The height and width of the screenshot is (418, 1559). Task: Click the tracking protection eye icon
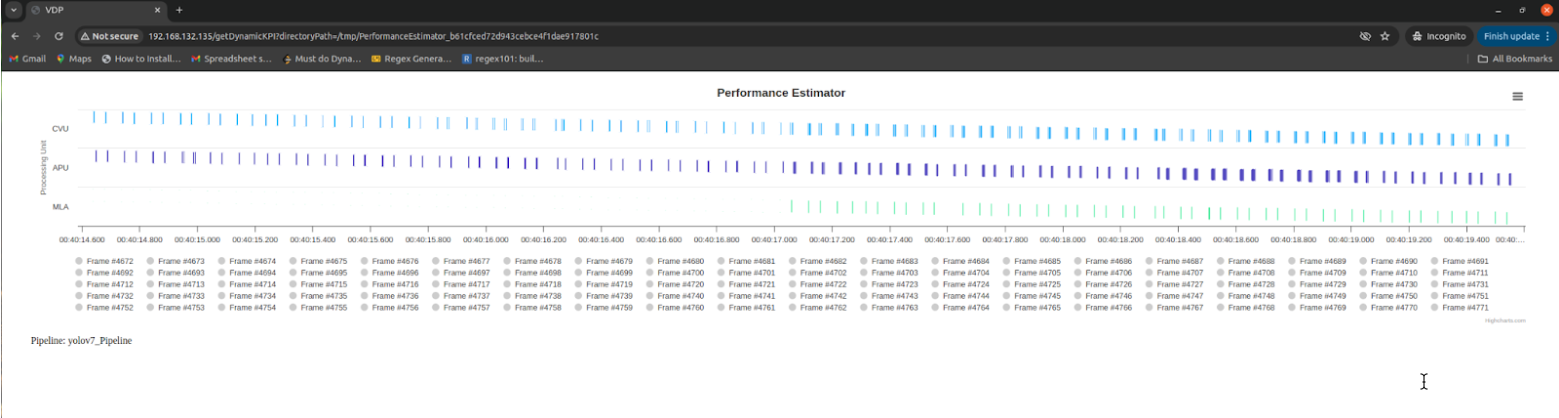pyautogui.click(x=1364, y=36)
